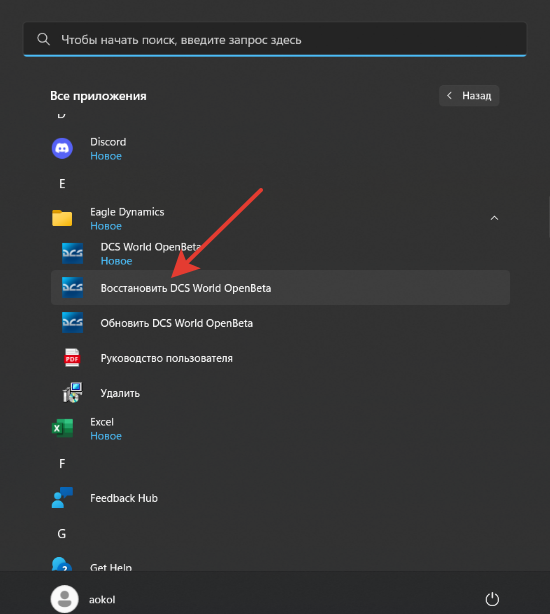550x614 pixels.
Task: Click the aokol account name
Action: point(102,600)
